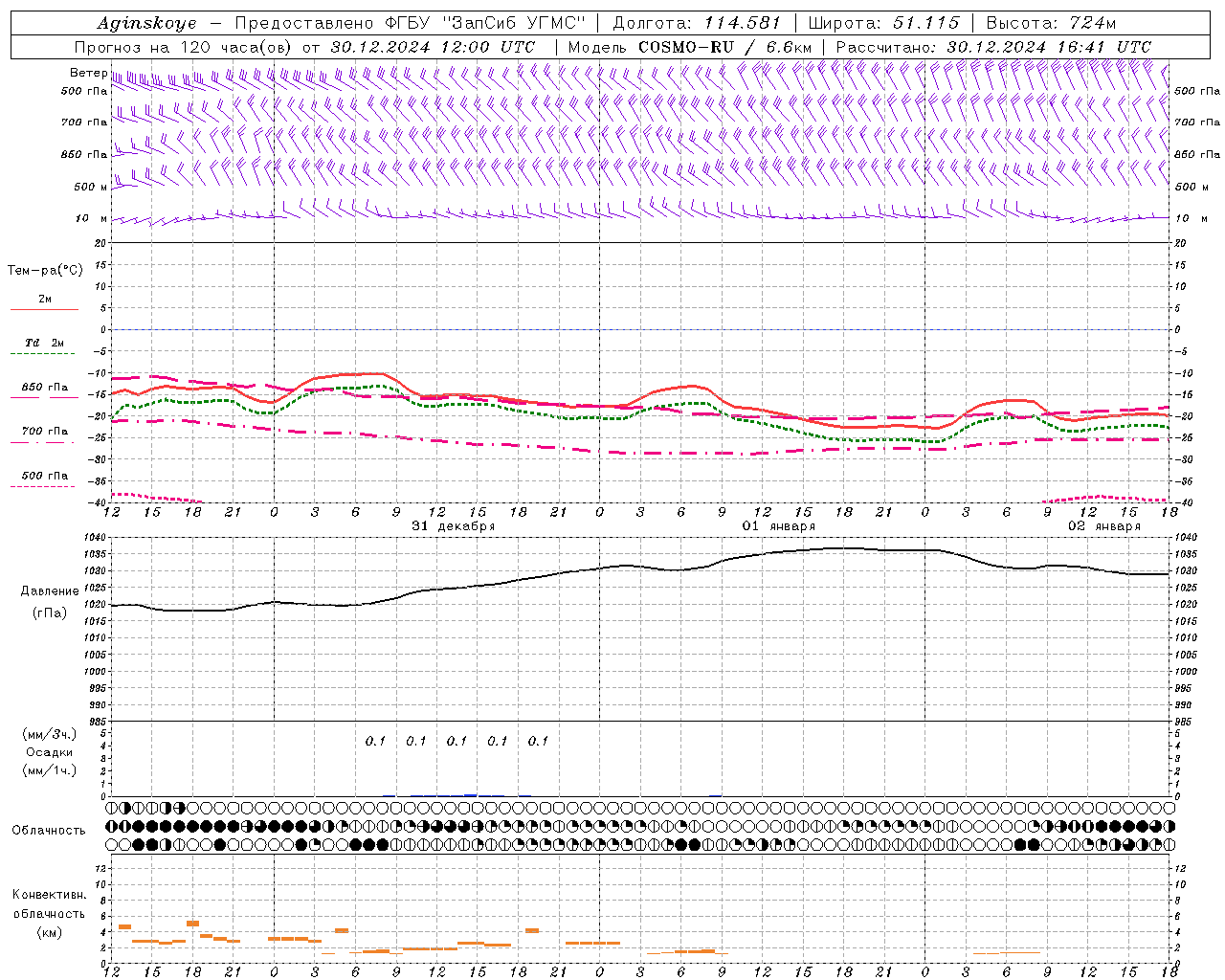The height and width of the screenshot is (980, 1225).
Task: Click the Aginskoye station title
Action: pos(146,23)
